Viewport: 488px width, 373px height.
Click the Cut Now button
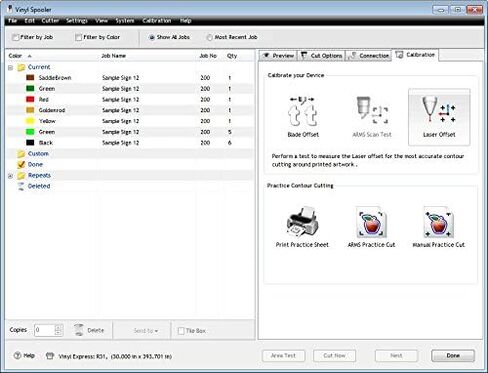(x=334, y=356)
